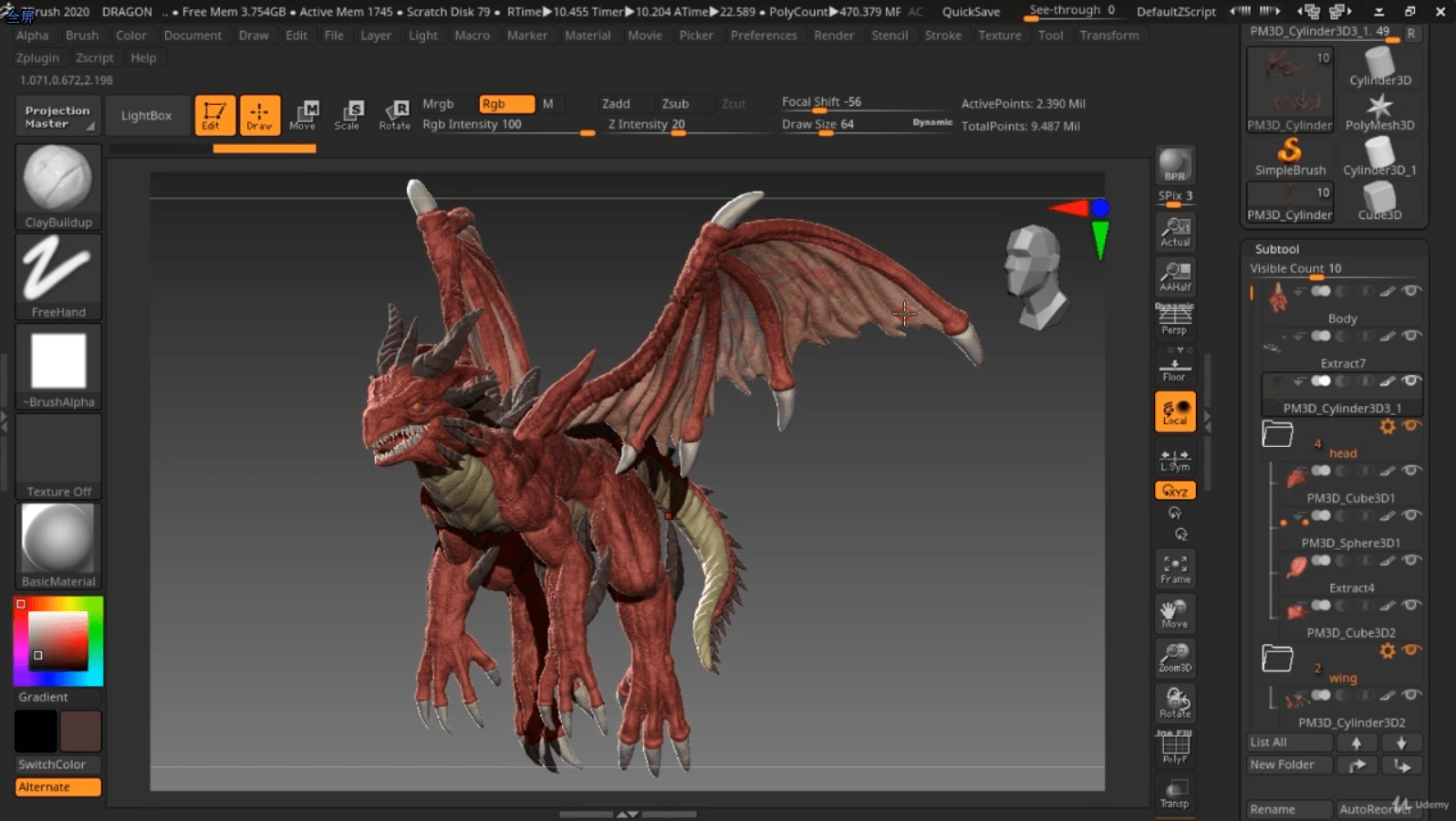Viewport: 1456px width, 821px height.
Task: Toggle visibility of Extract7 subtool
Action: point(1411,336)
